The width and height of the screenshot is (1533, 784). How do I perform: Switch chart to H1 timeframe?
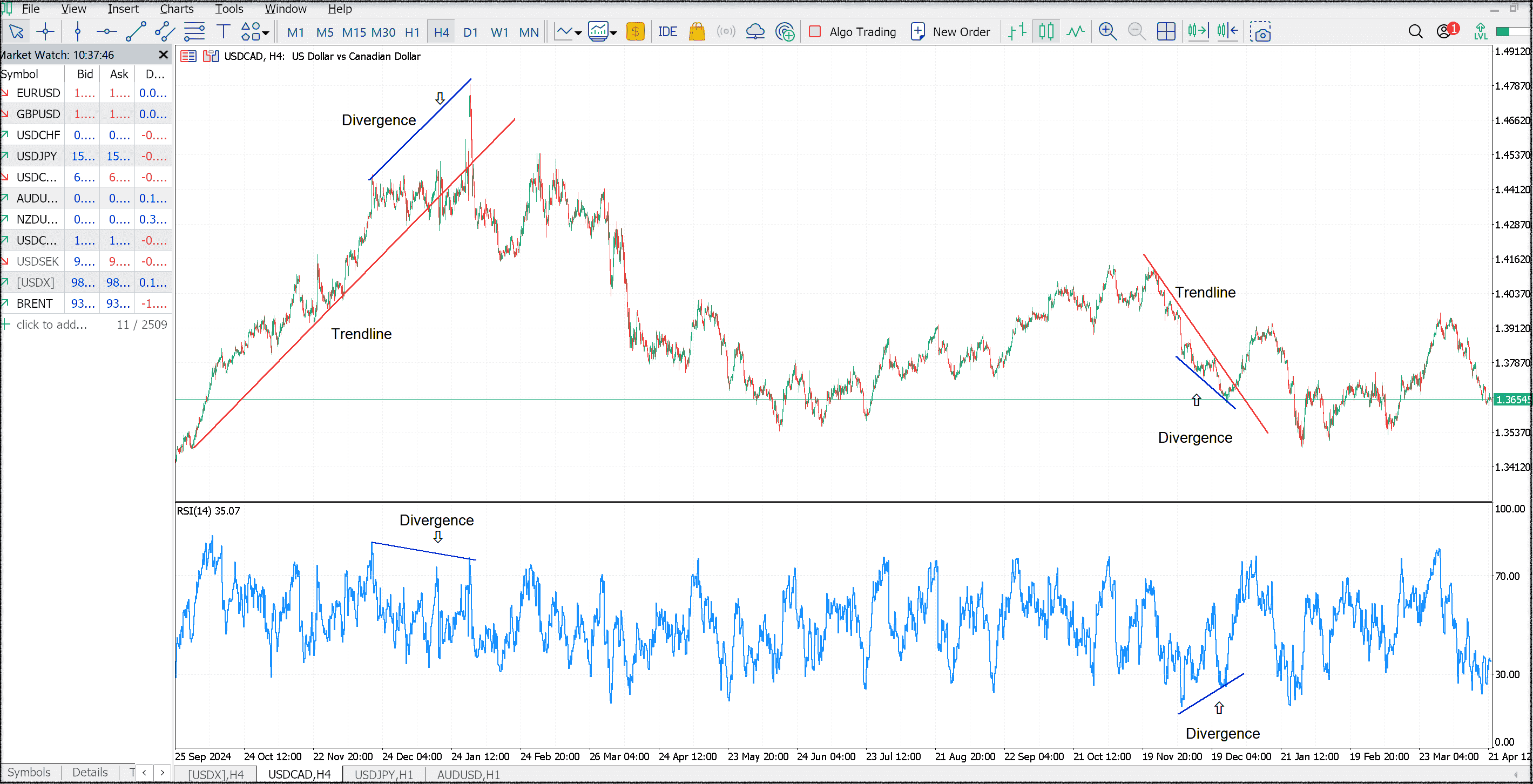(x=412, y=32)
